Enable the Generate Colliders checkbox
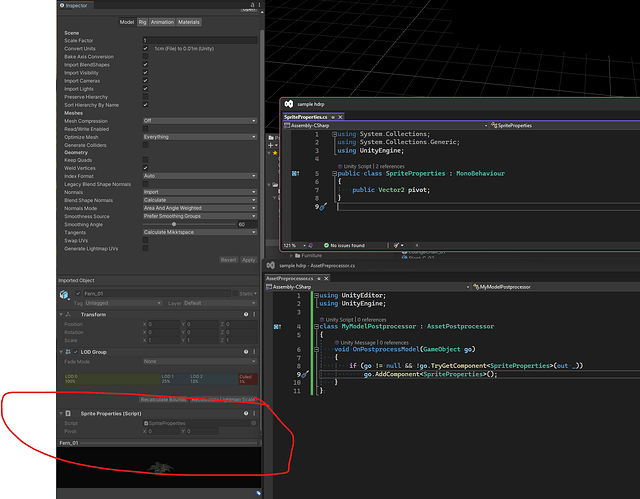 pos(146,144)
